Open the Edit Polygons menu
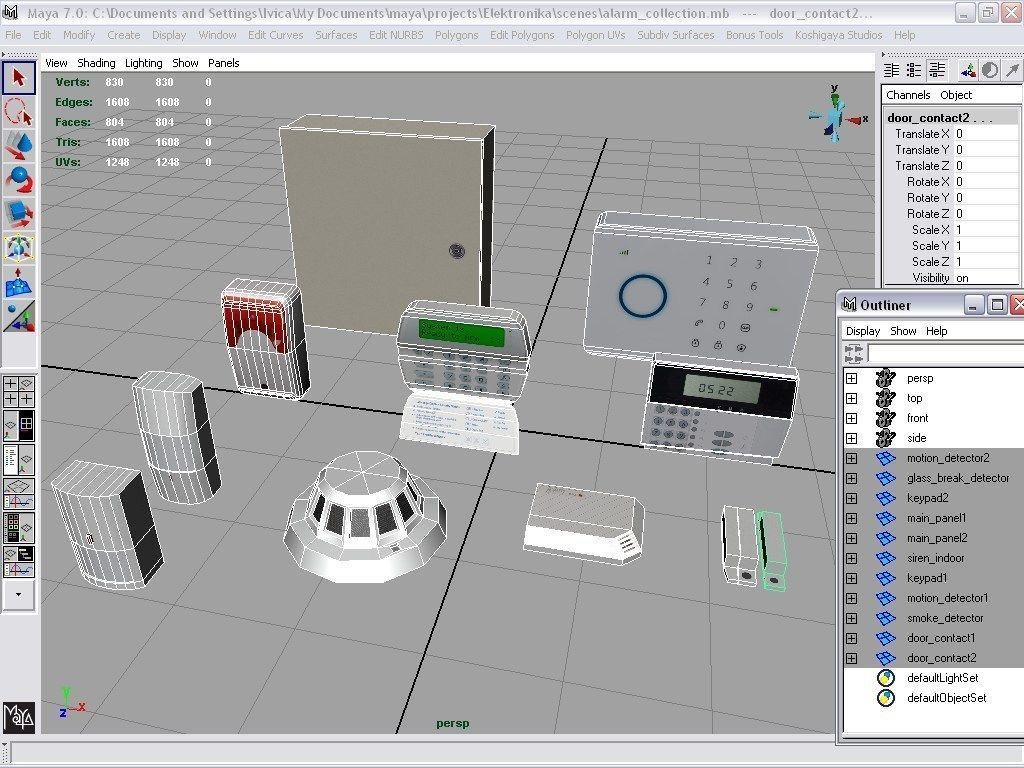 click(522, 35)
